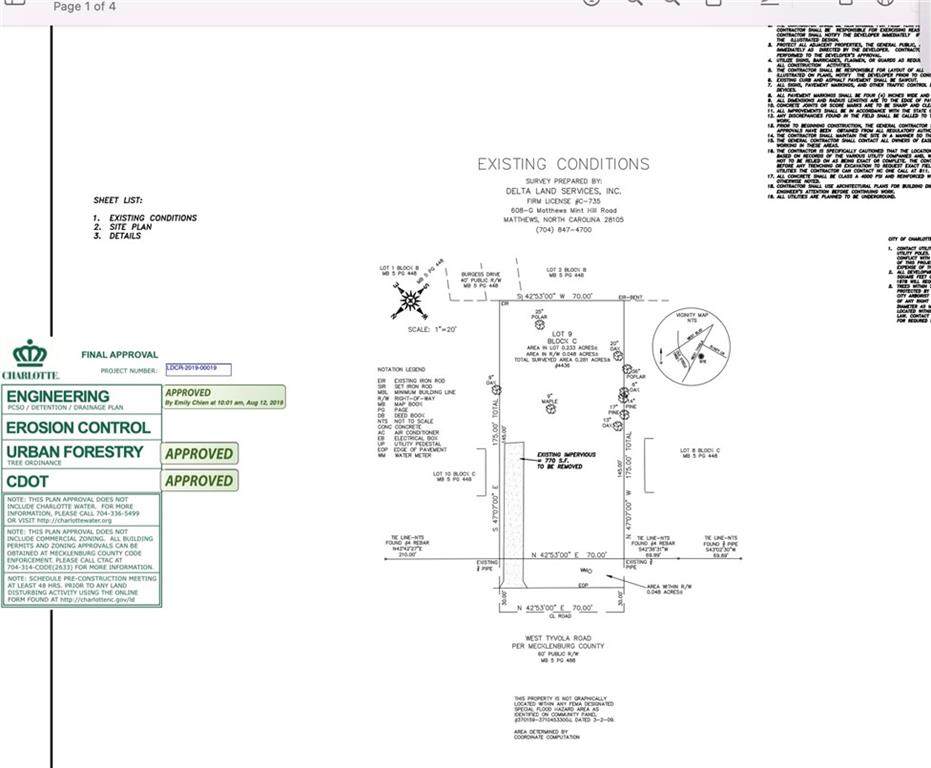931x768 pixels.
Task: Select the "608-G Matthews Mint Hill Road" address
Action: coord(563,210)
